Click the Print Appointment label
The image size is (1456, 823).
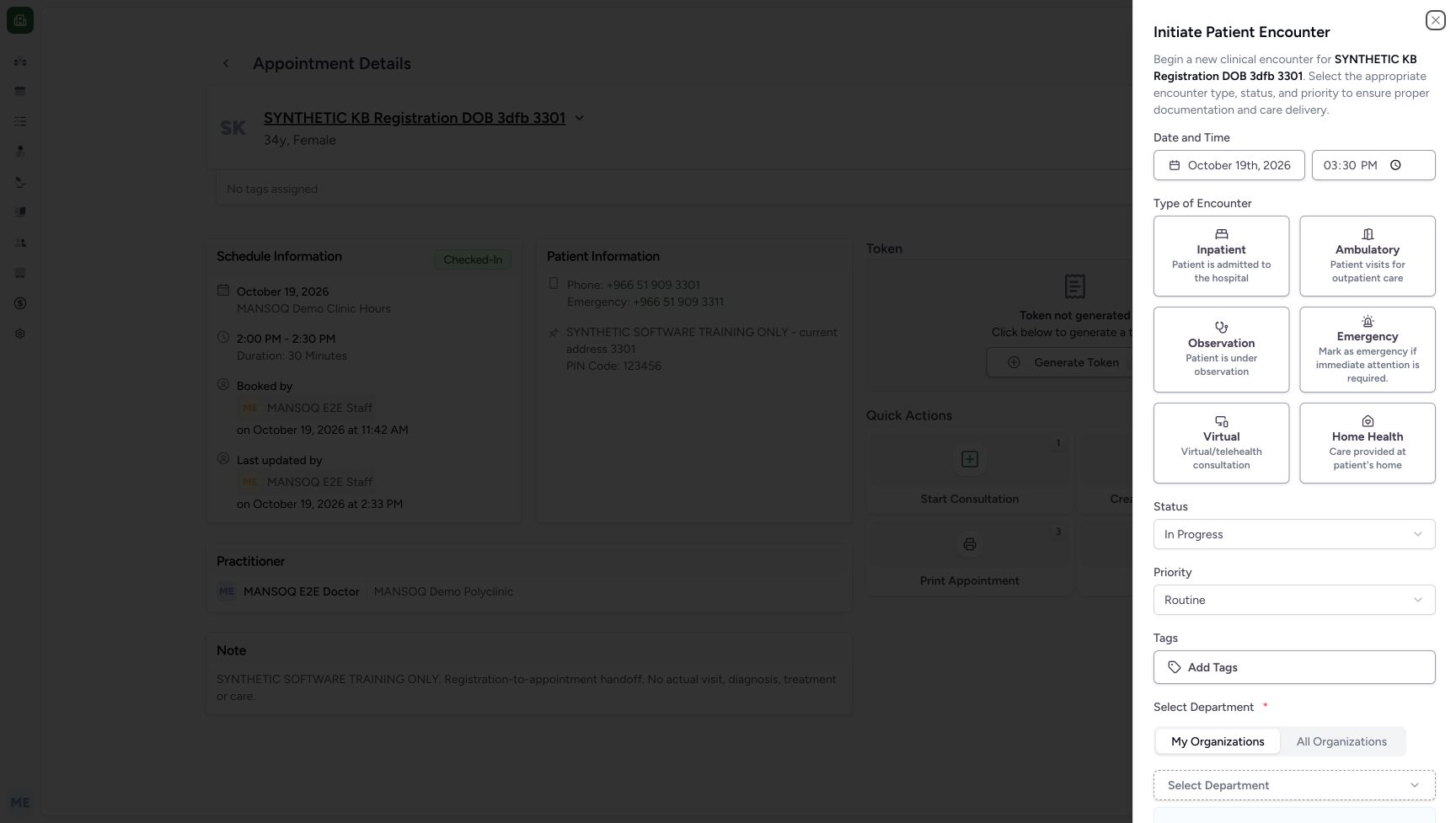[x=969, y=580]
